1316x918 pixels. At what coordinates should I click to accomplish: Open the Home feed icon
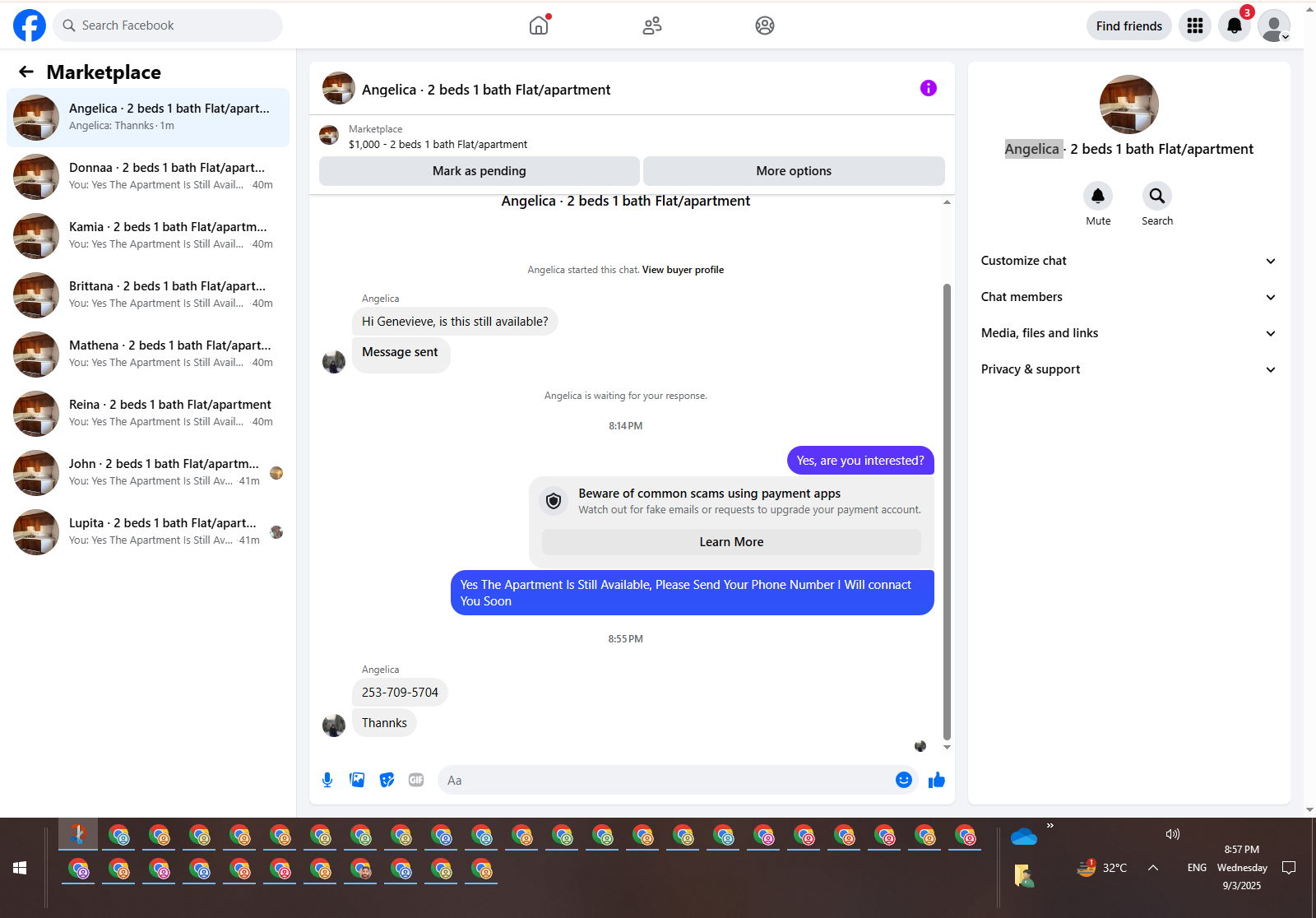click(x=539, y=25)
